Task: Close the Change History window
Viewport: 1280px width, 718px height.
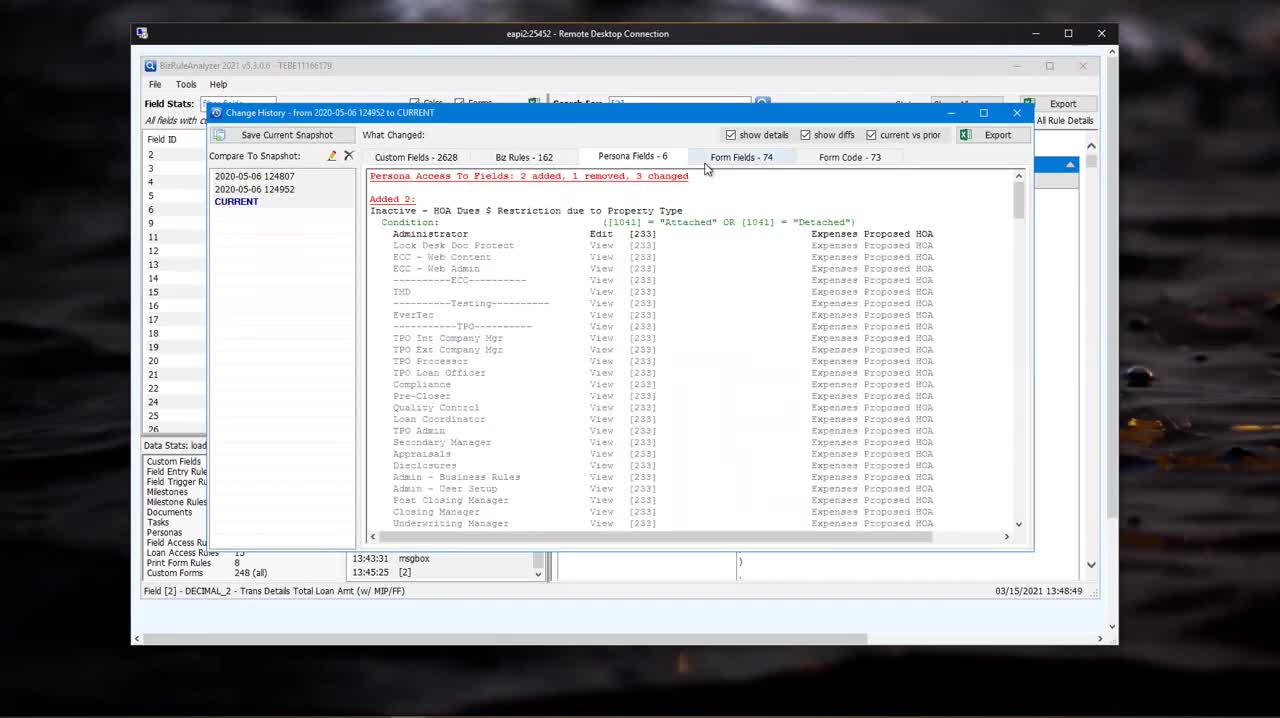Action: pyautogui.click(x=1017, y=113)
